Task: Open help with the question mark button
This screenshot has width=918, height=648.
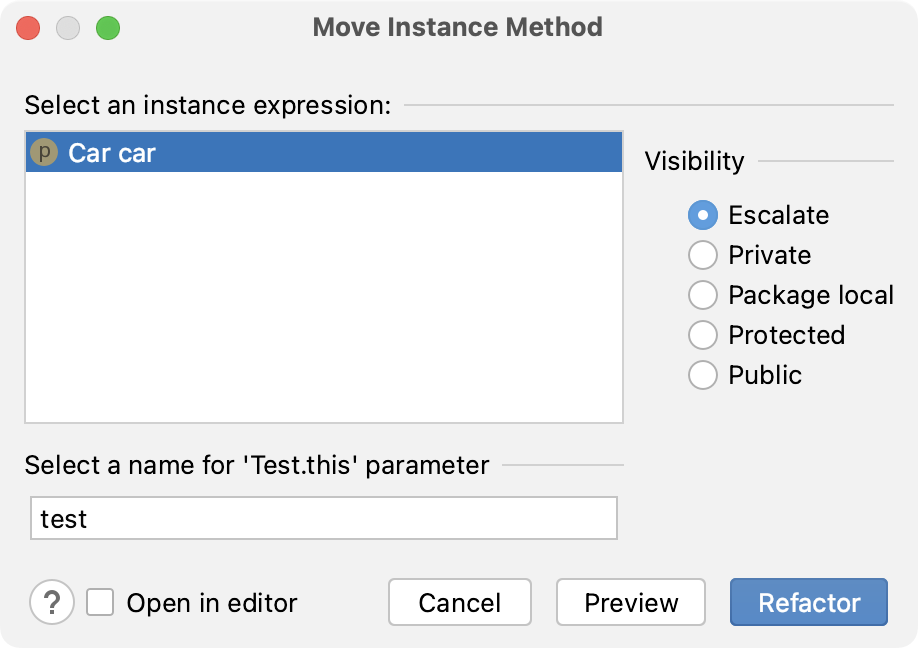Action: click(x=52, y=602)
